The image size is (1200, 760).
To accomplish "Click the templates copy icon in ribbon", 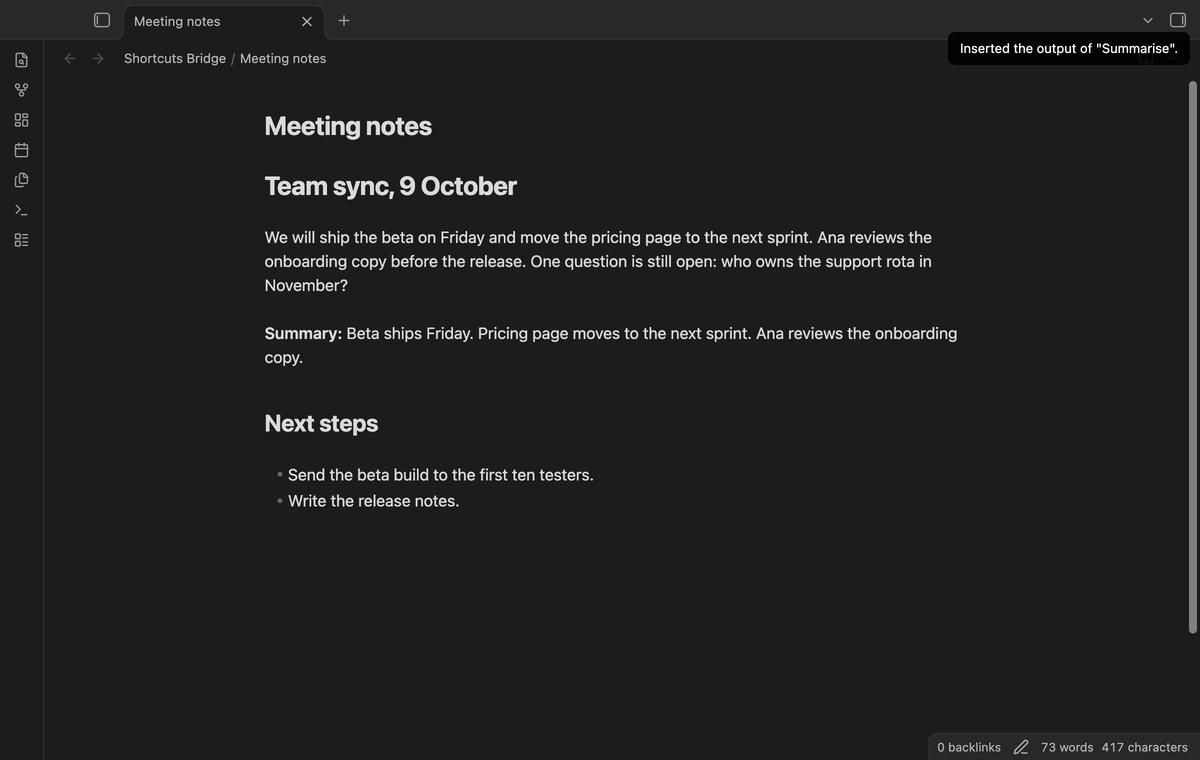I will coord(21,180).
